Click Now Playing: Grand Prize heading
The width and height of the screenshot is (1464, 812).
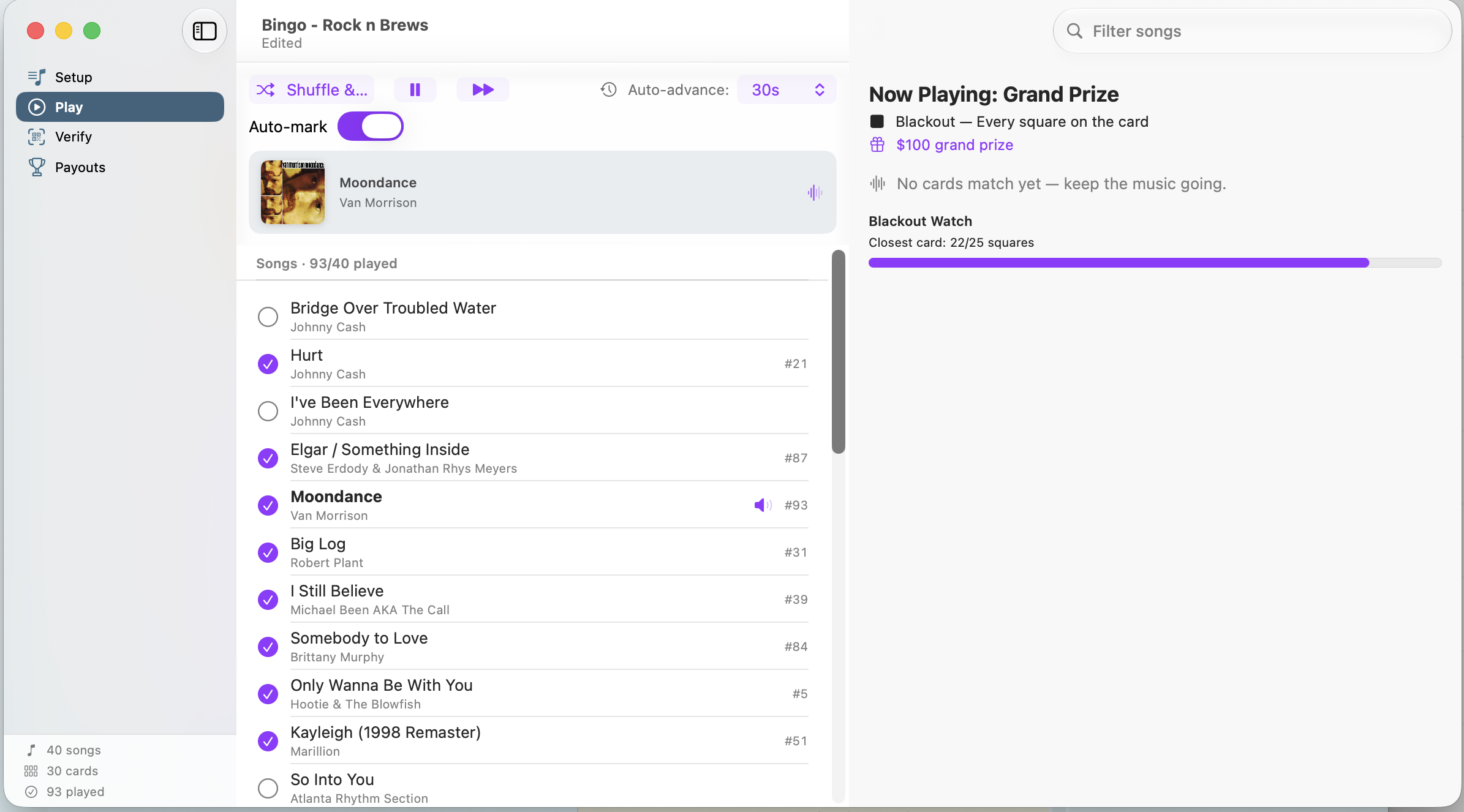[994, 95]
